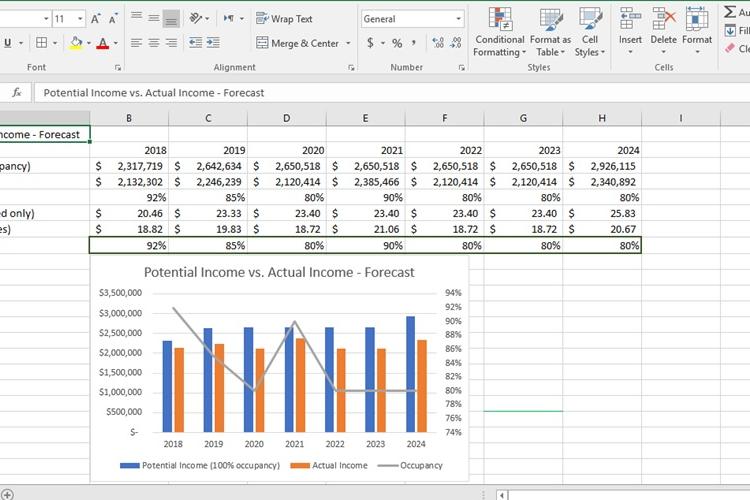
Task: Apply Accounting dollar format
Action: click(370, 43)
